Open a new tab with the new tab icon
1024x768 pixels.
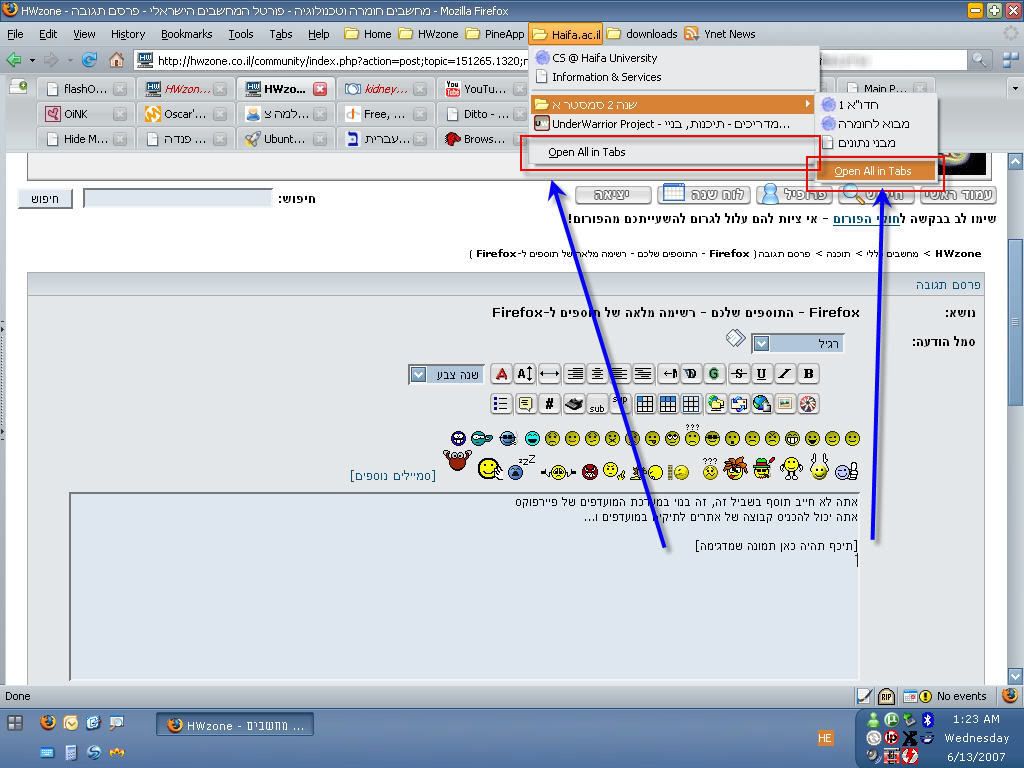point(18,87)
